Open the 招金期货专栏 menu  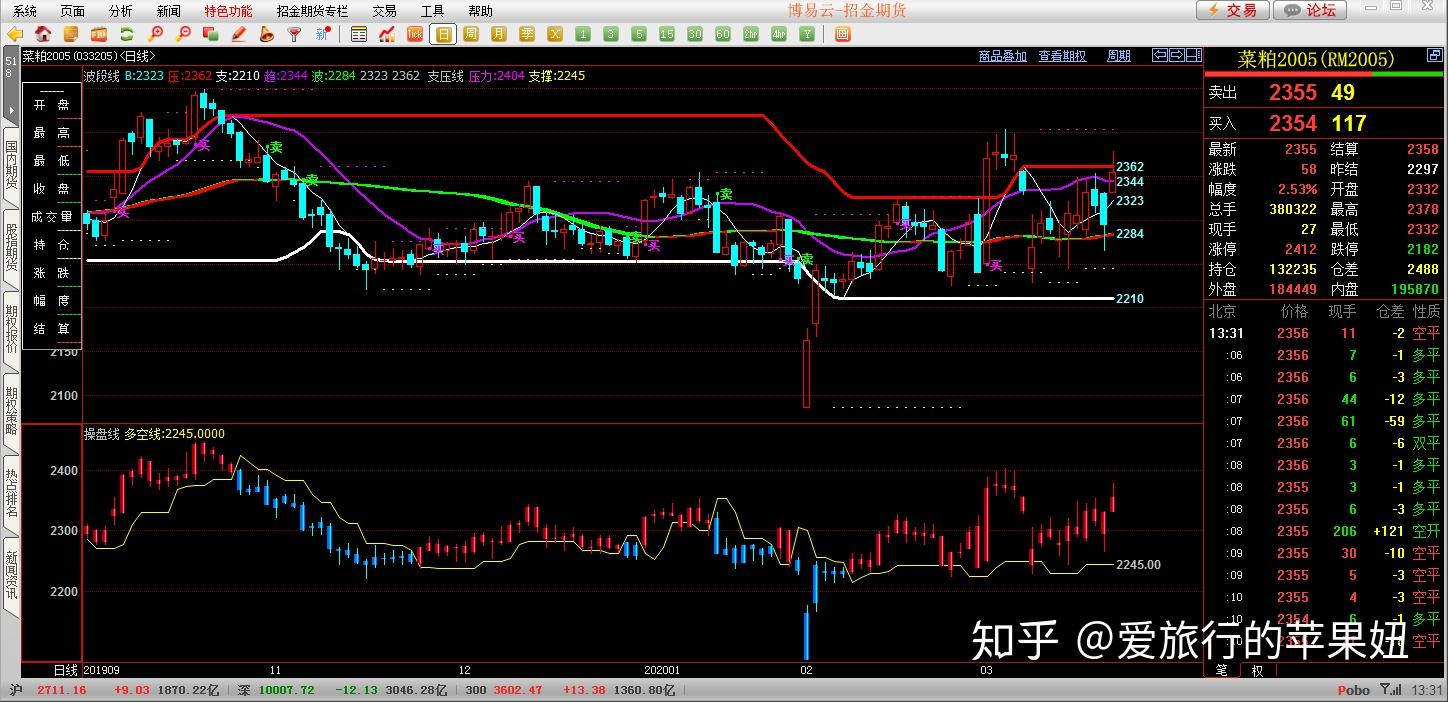click(x=313, y=11)
